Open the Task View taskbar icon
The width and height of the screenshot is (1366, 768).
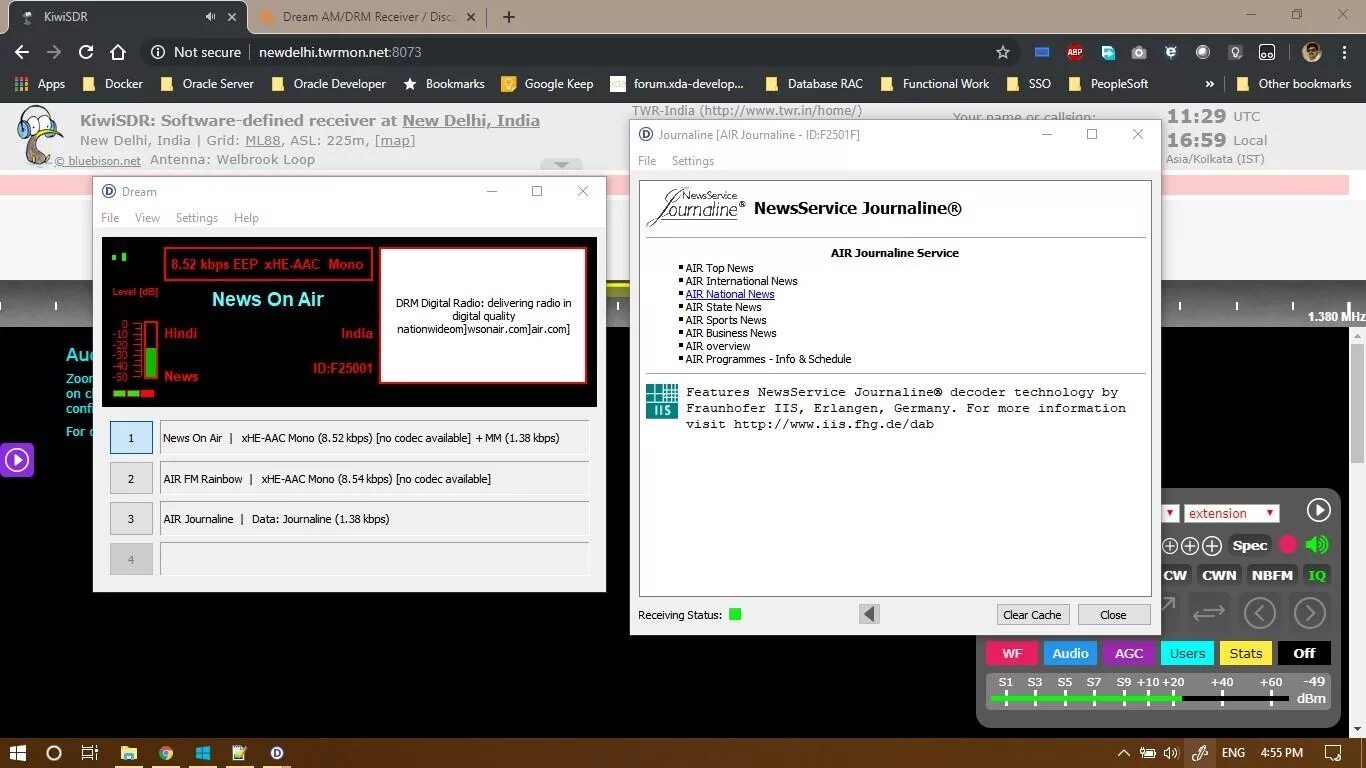pos(90,753)
